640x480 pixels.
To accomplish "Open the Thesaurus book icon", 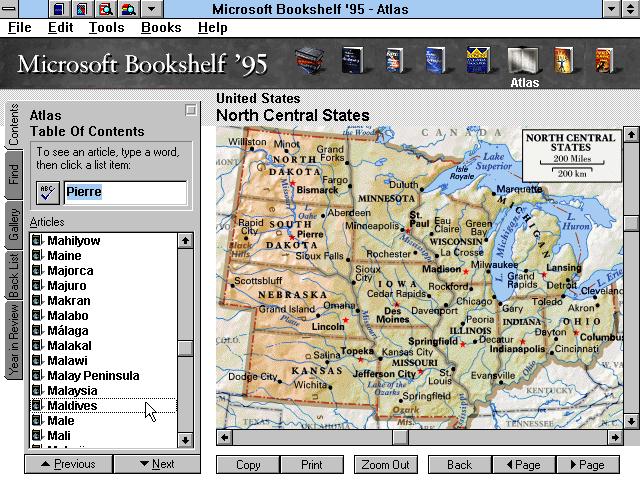I will coord(395,60).
